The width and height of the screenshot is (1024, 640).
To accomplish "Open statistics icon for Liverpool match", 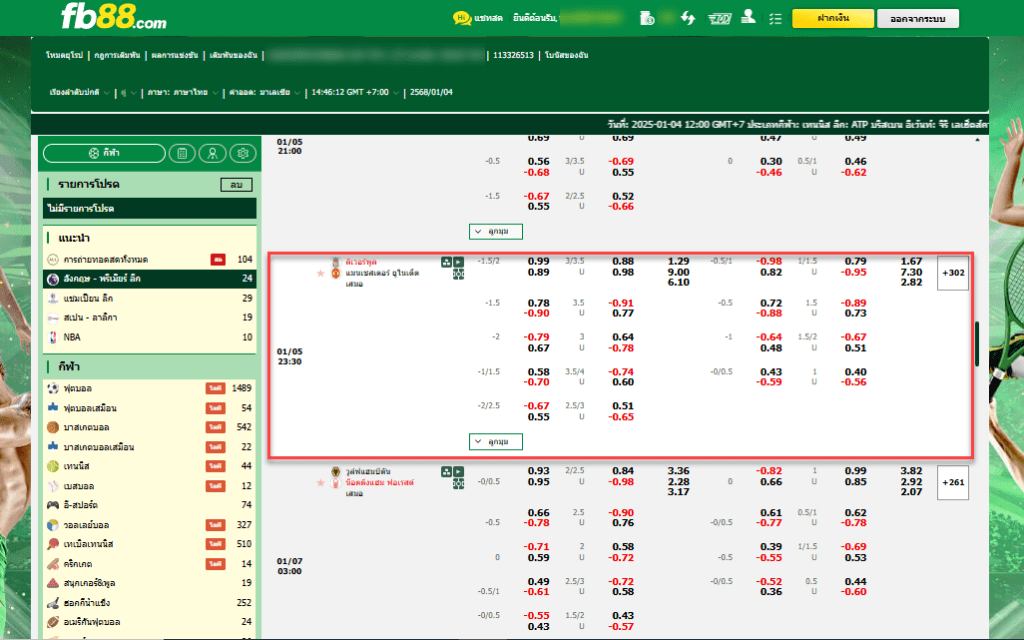I will (x=447, y=262).
